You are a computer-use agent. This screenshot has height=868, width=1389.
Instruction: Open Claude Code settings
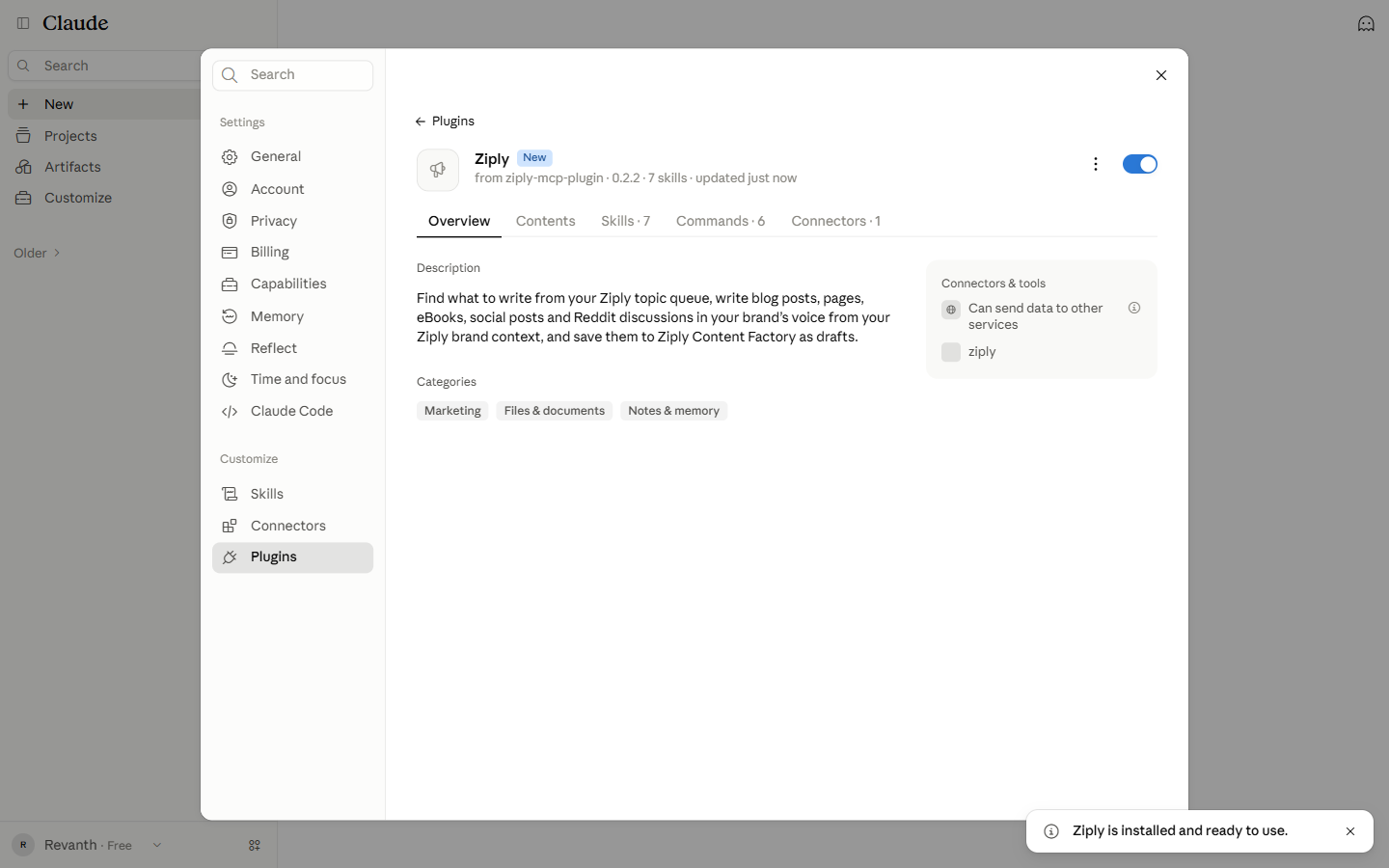point(292,412)
